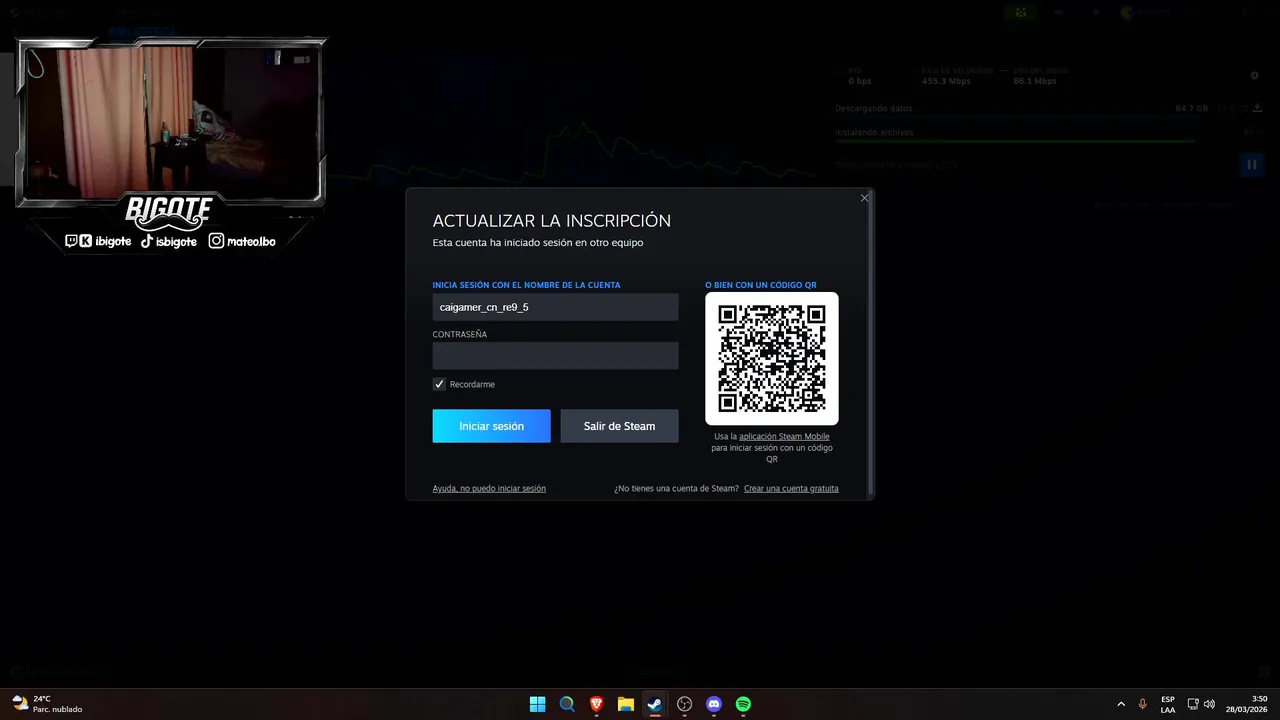This screenshot has width=1280, height=720.
Task: Click the QR code image
Action: point(772,359)
